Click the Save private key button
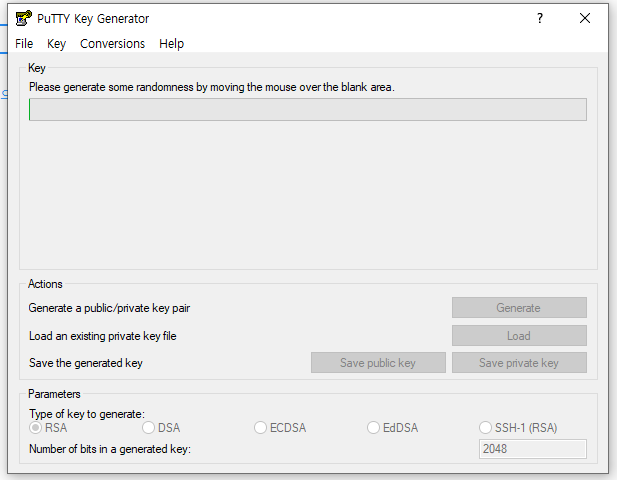The image size is (617, 480). [519, 363]
